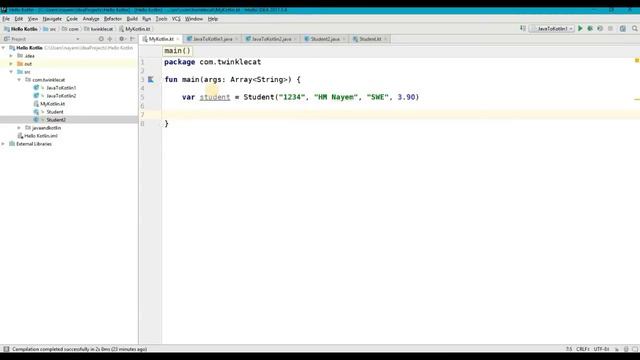This screenshot has height=360, width=640.
Task: Open Project panel settings gear icon
Action: 122,39
